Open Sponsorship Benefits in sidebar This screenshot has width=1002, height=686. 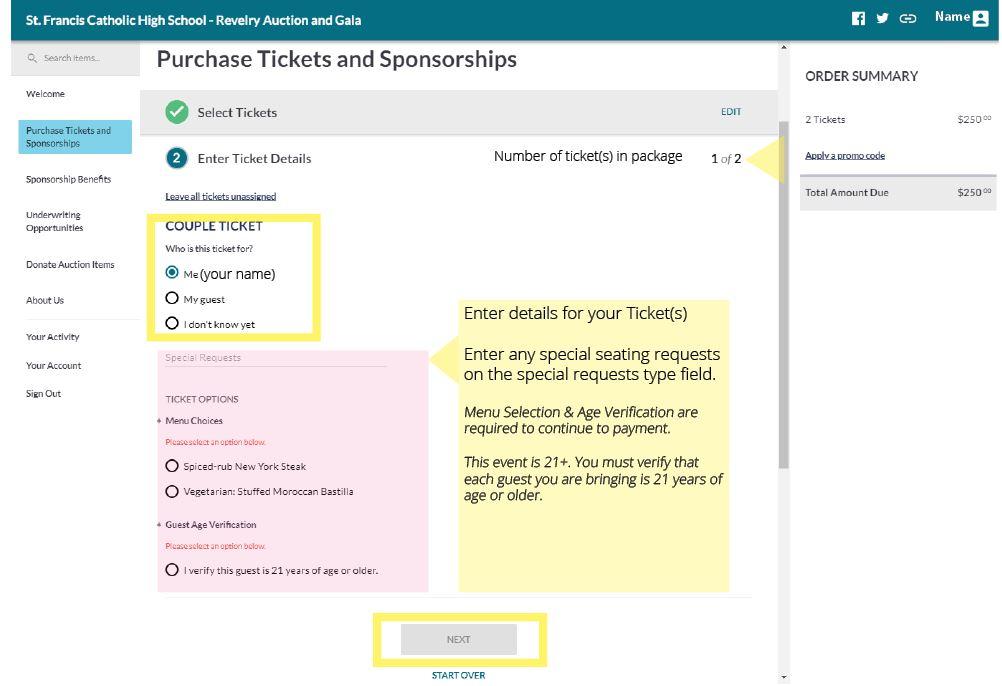tap(68, 179)
